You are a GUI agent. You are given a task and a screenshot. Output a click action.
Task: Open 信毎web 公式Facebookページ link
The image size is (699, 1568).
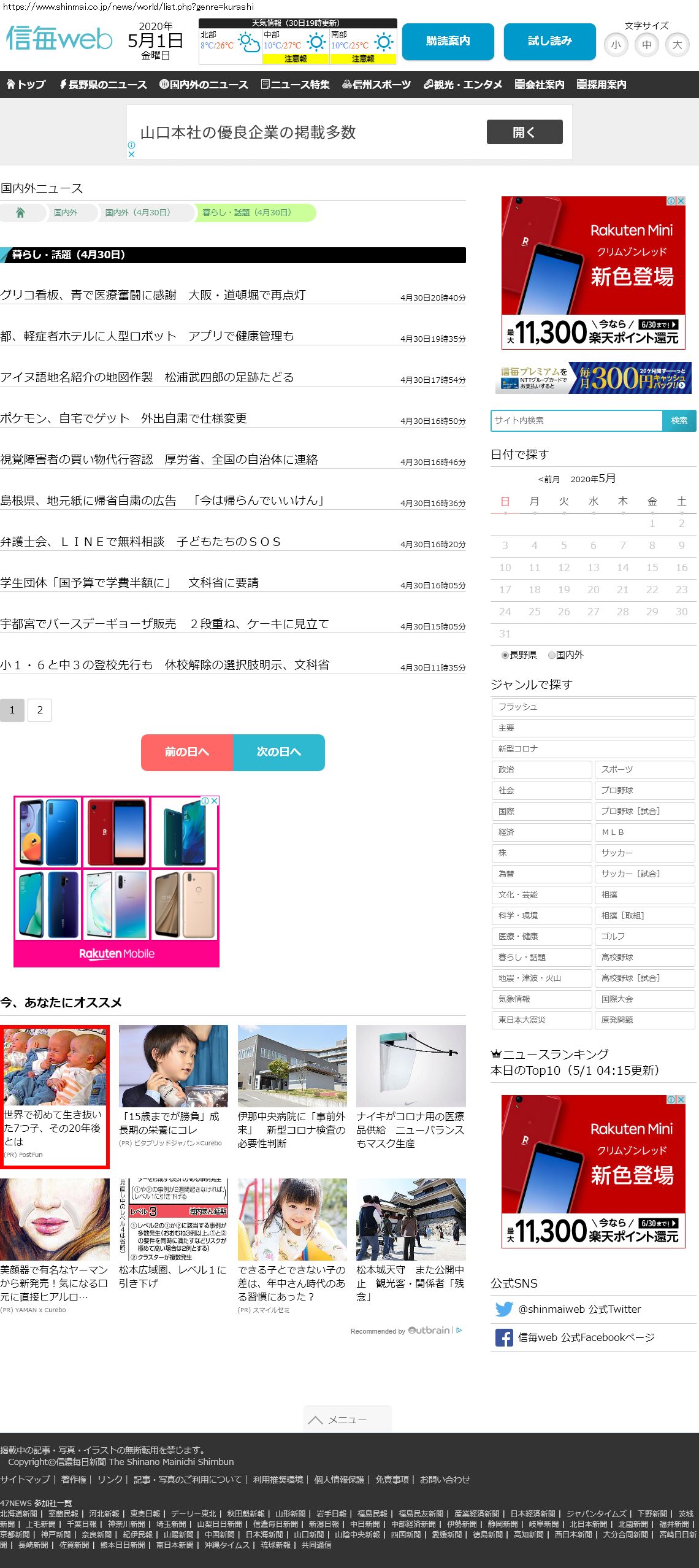click(586, 1337)
